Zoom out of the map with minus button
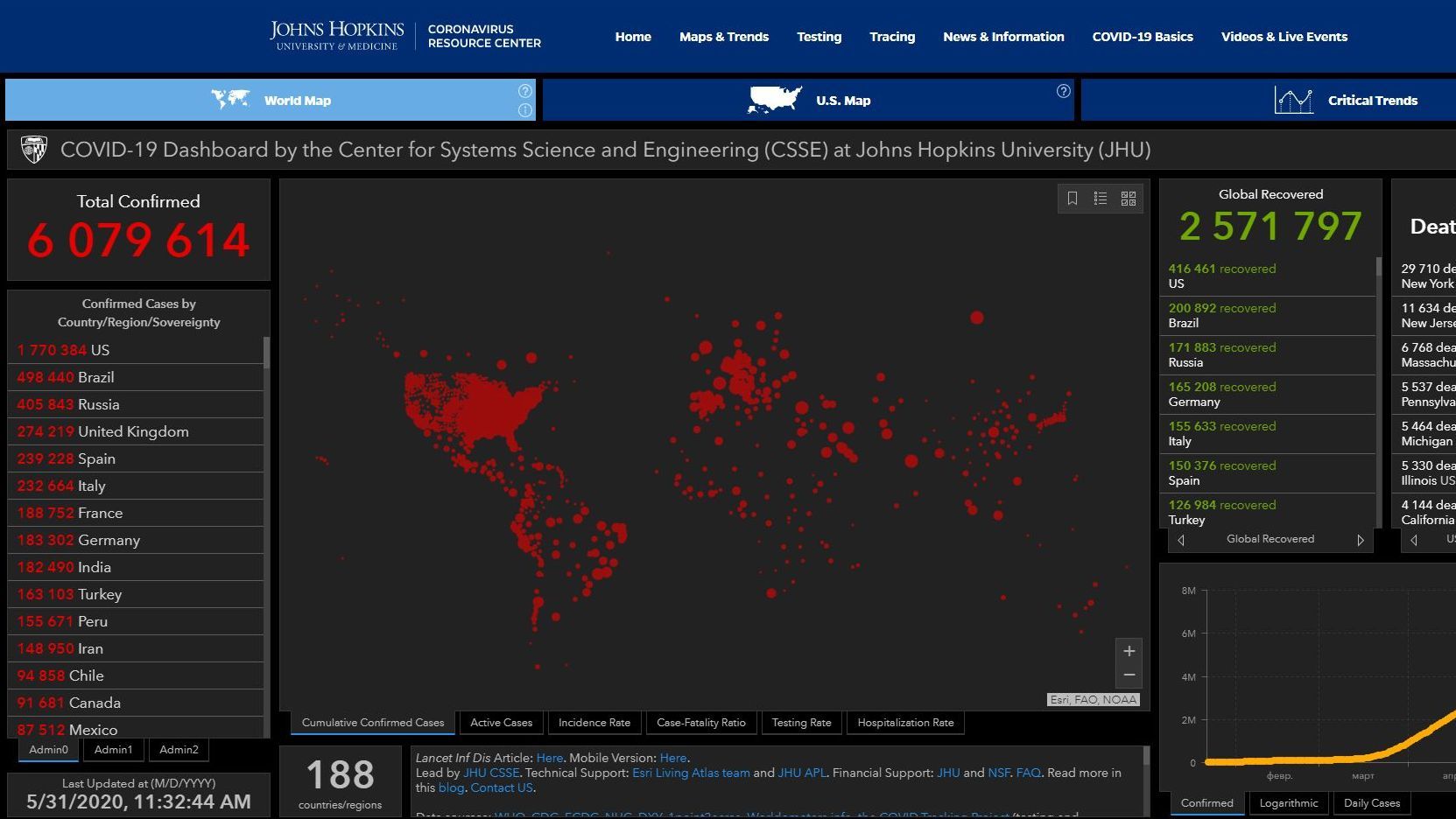Screen dimensions: 1456x819 pyautogui.click(x=1129, y=675)
